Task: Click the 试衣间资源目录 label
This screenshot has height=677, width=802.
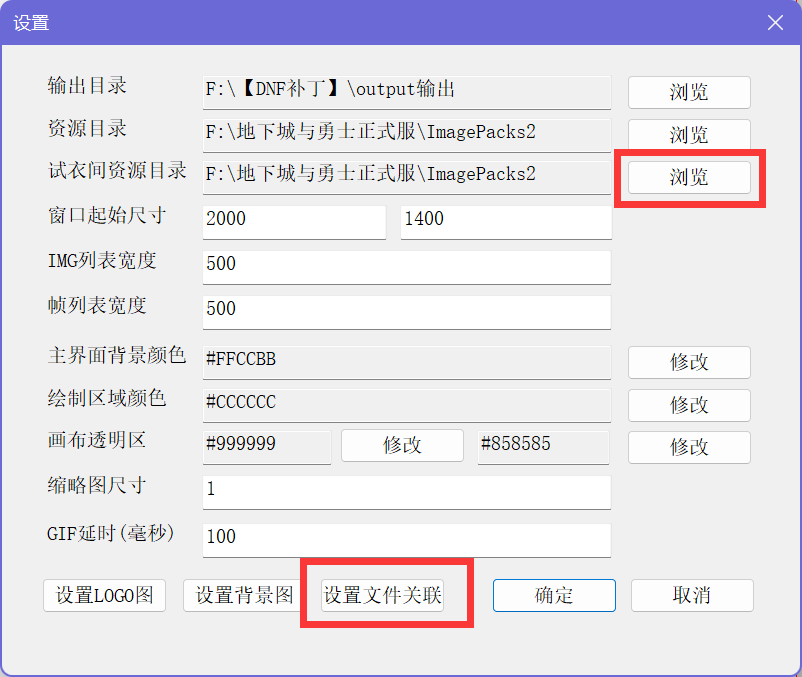Action: point(117,170)
